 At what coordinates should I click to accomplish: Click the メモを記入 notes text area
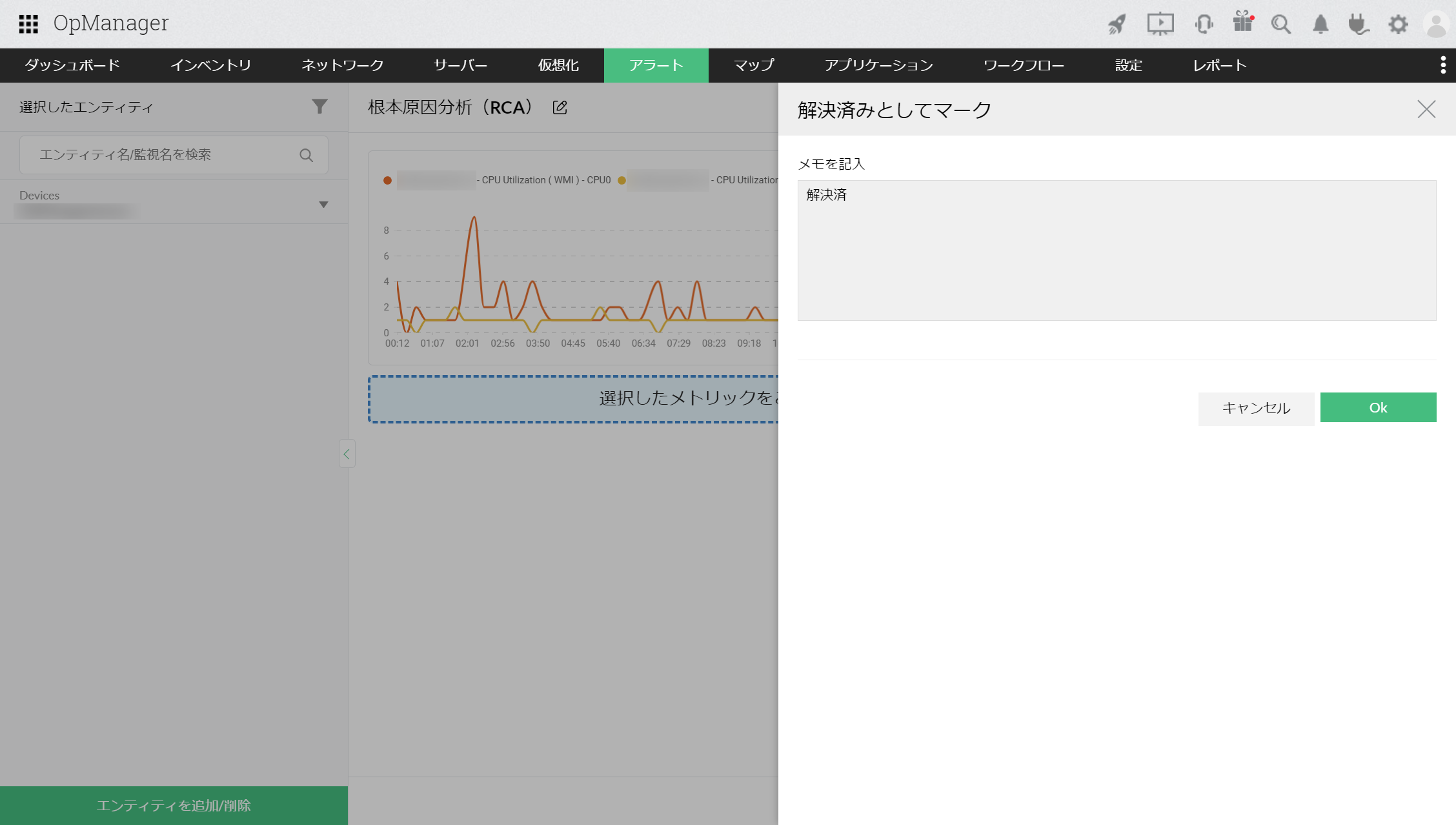1117,250
